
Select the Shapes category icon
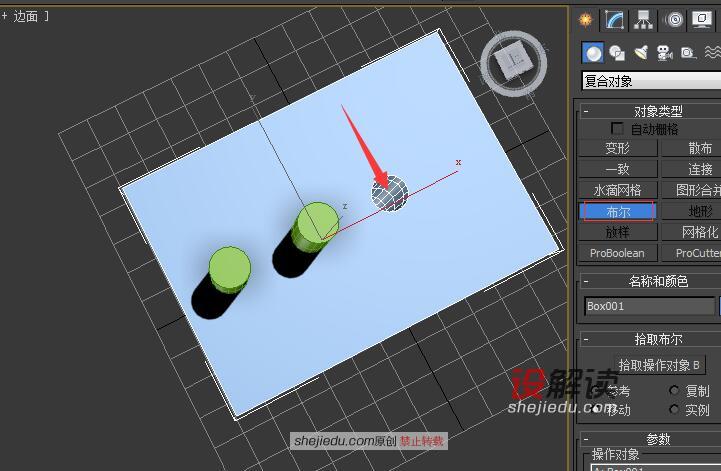[617, 53]
